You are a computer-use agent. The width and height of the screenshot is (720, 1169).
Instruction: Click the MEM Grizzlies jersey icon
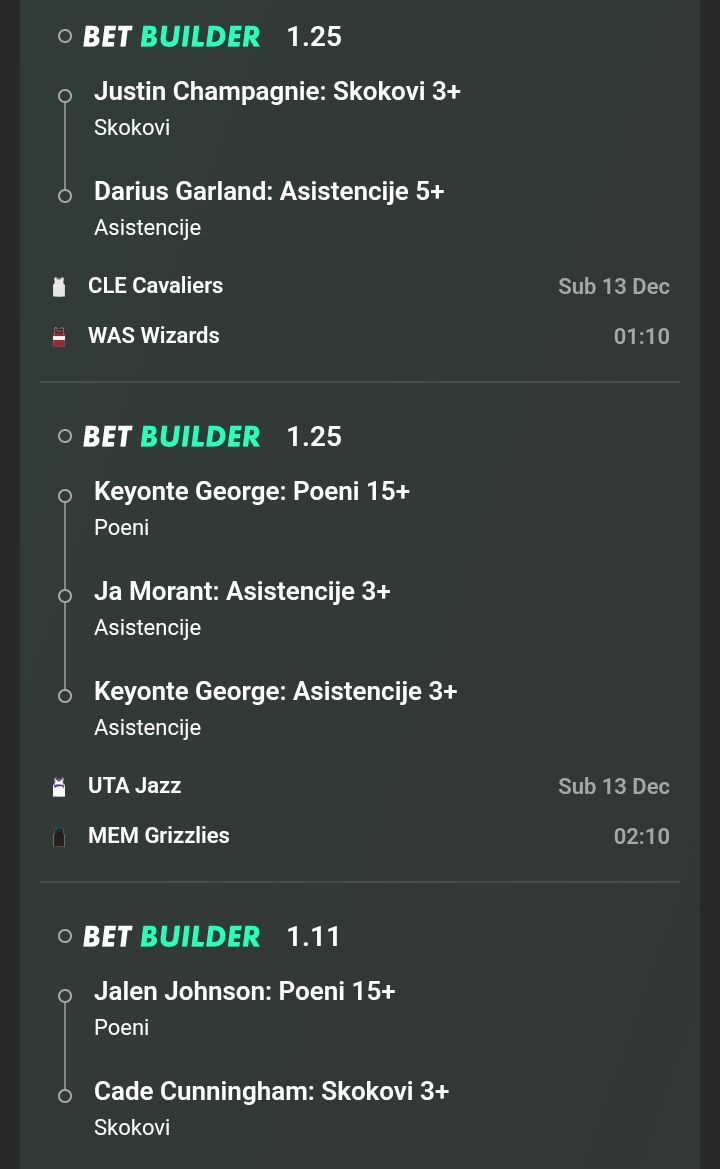pyautogui.click(x=59, y=837)
